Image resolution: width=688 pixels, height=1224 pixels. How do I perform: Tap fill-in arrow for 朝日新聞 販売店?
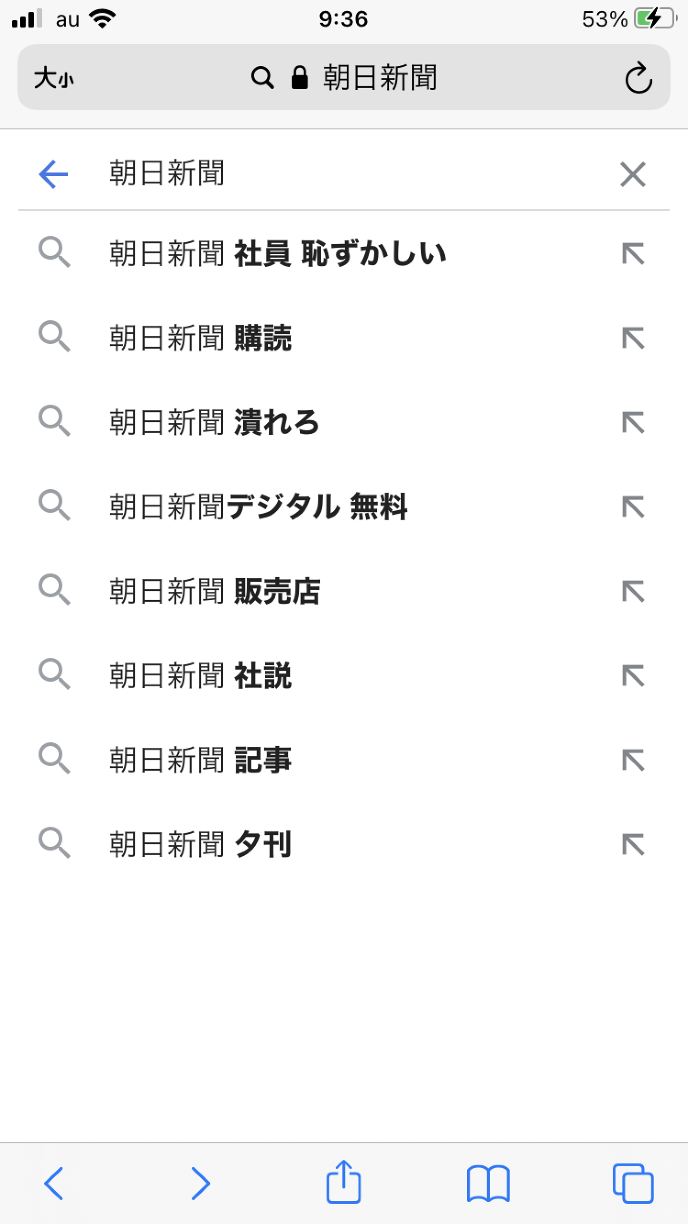tap(632, 592)
